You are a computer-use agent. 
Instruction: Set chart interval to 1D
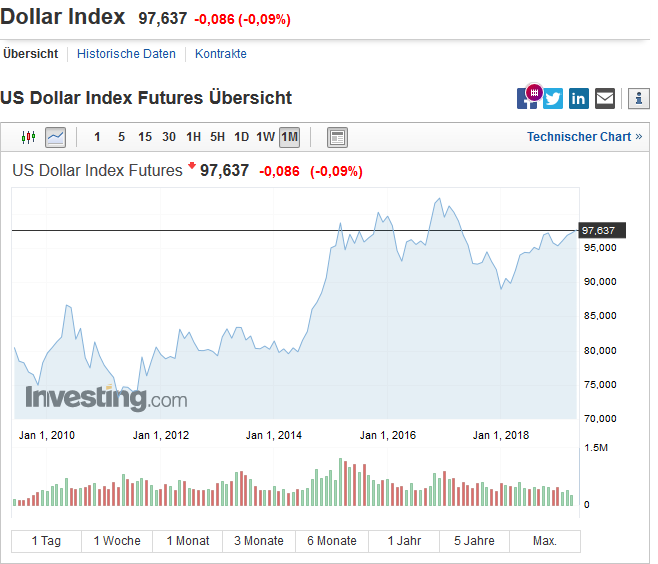click(241, 137)
